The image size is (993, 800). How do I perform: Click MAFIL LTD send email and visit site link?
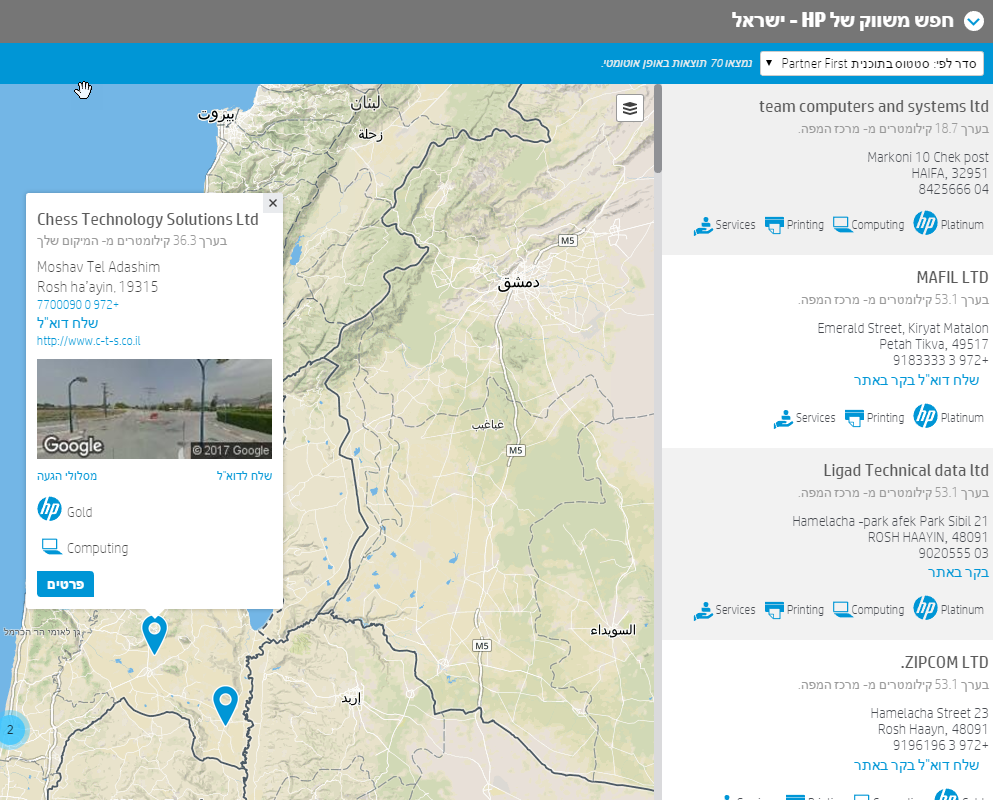916,380
